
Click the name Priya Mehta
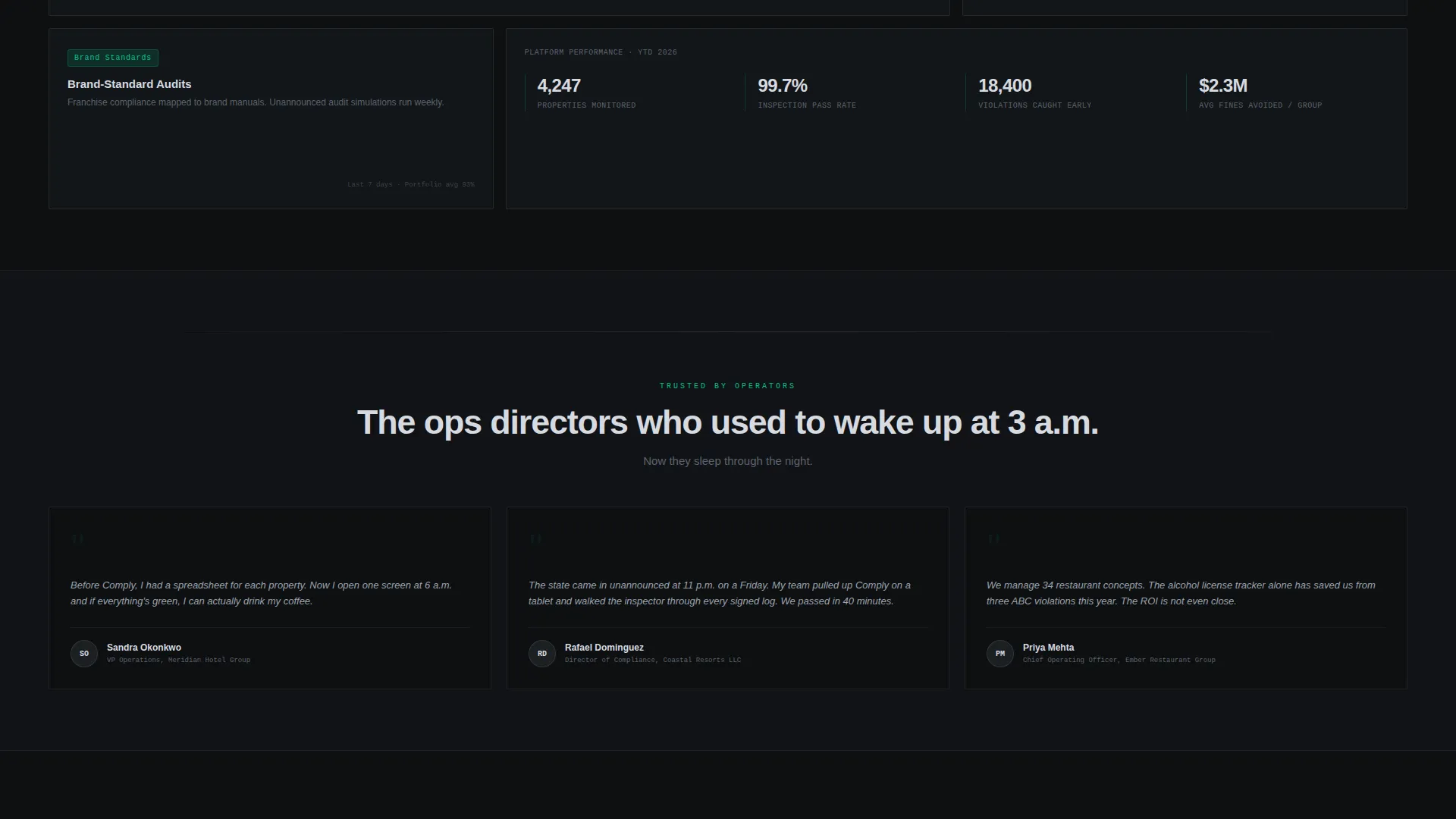1049,648
